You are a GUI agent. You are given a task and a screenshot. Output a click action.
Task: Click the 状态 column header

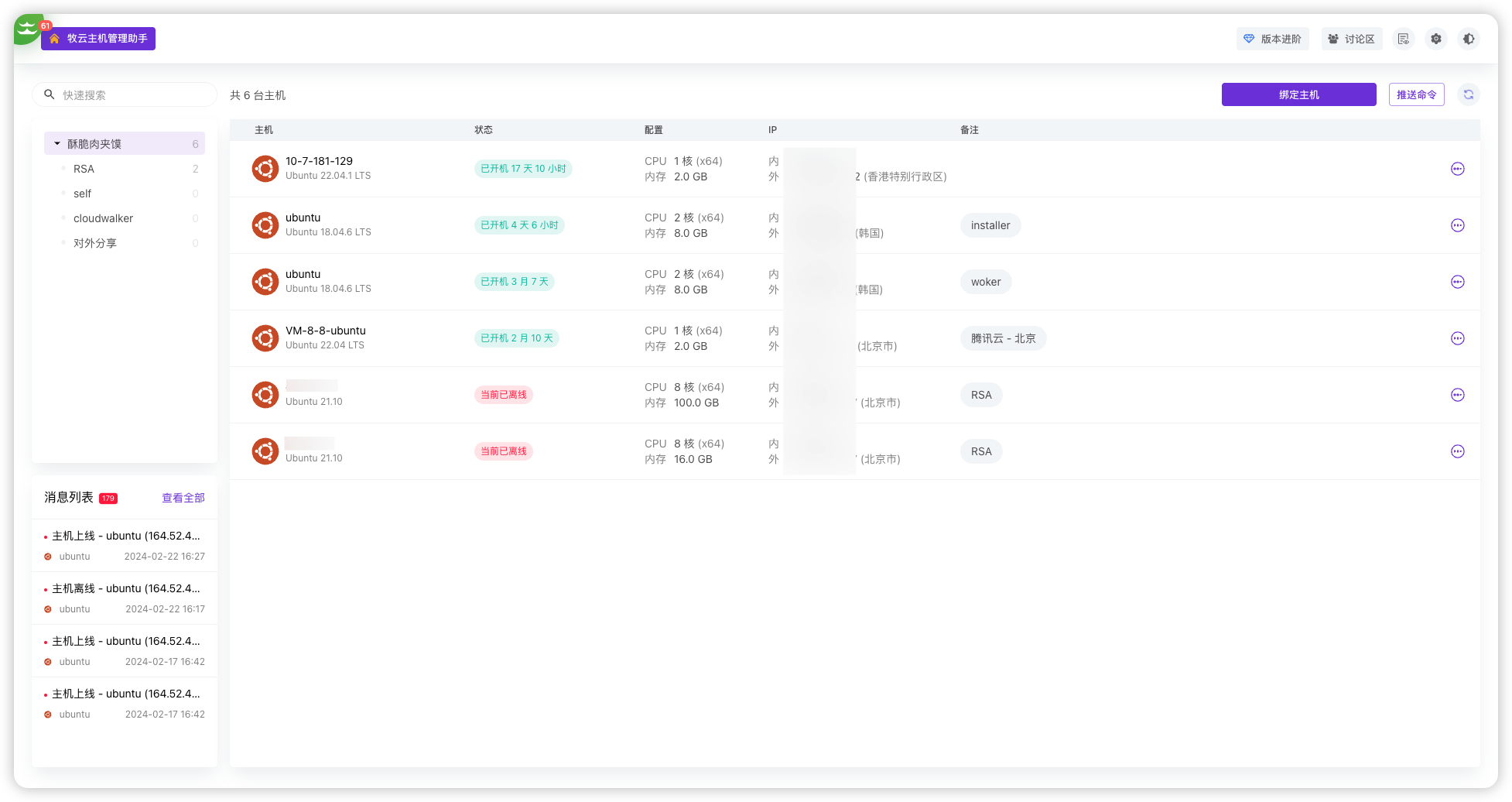(484, 130)
